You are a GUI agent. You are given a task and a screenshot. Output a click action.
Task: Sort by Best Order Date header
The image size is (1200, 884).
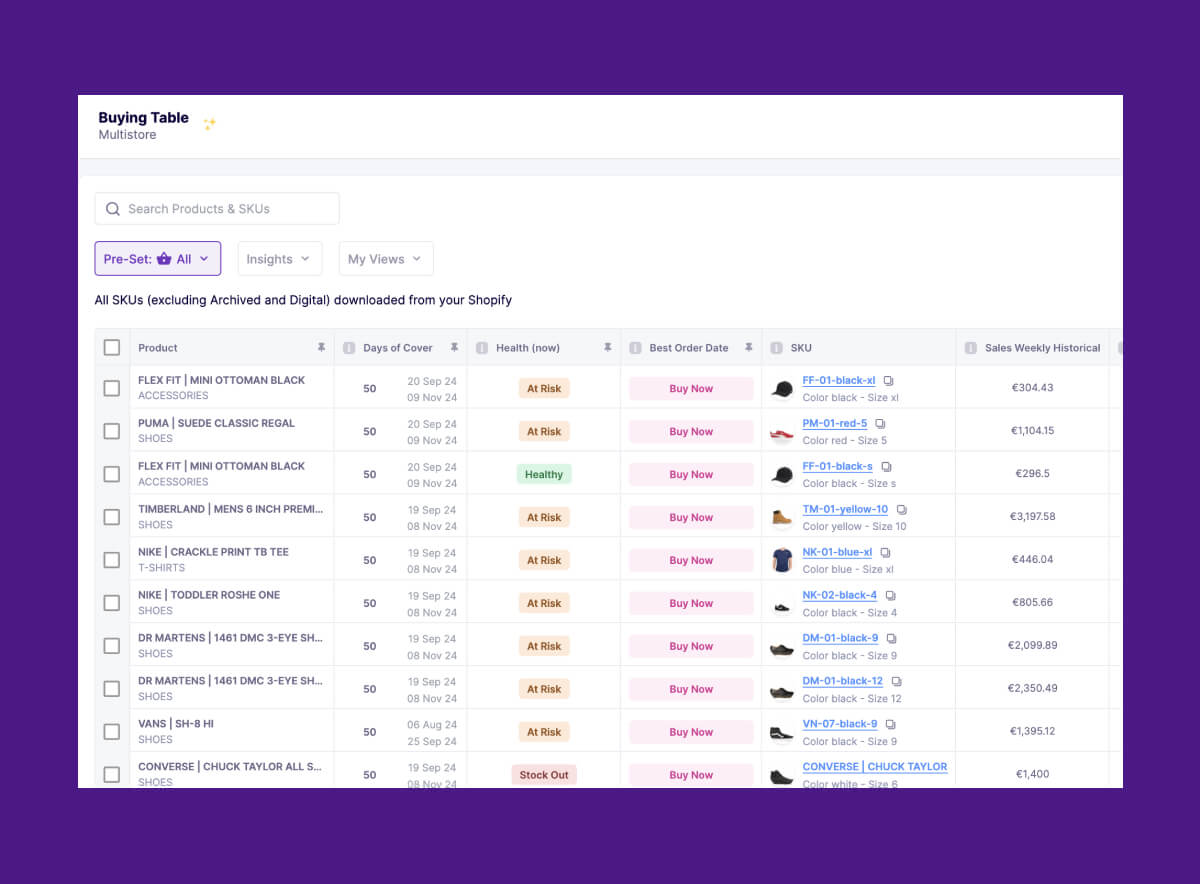[x=689, y=348]
